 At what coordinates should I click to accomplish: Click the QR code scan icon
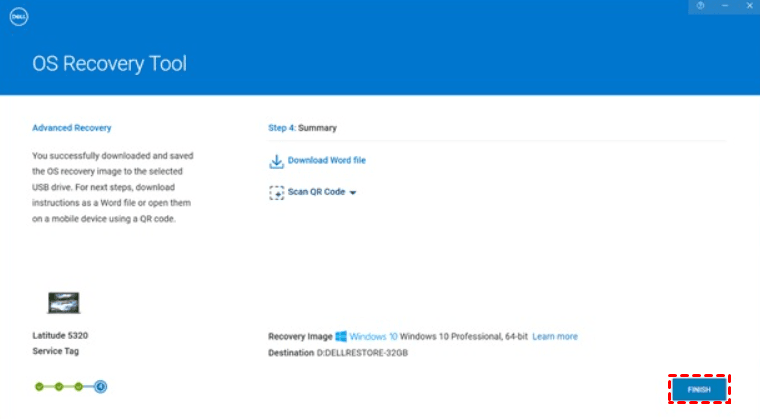pyautogui.click(x=276, y=193)
